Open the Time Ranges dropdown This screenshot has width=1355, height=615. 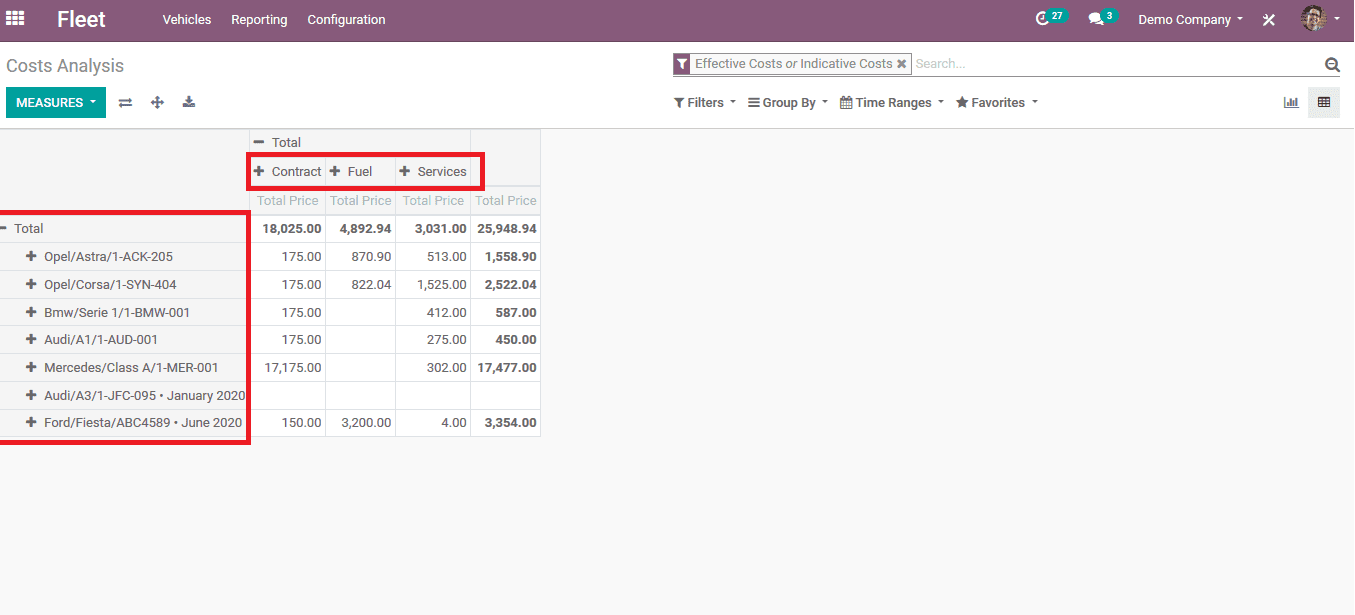892,103
